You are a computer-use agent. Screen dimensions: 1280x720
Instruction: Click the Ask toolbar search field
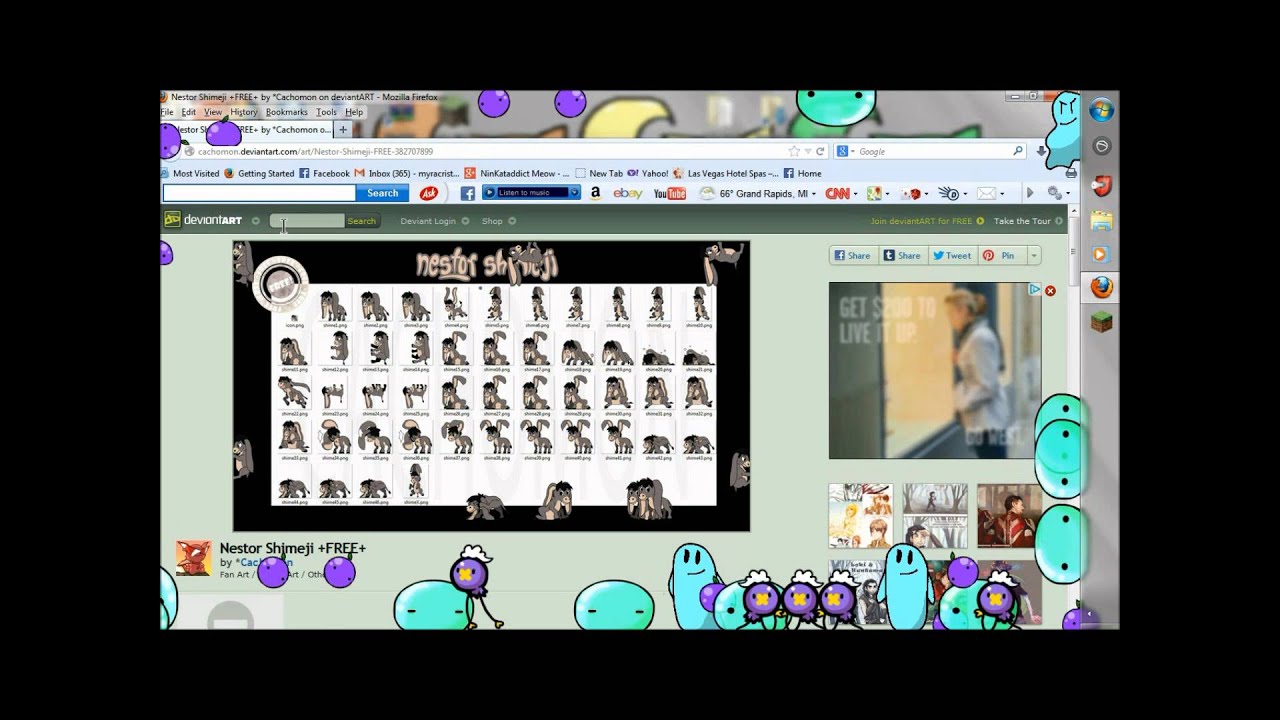tap(259, 193)
